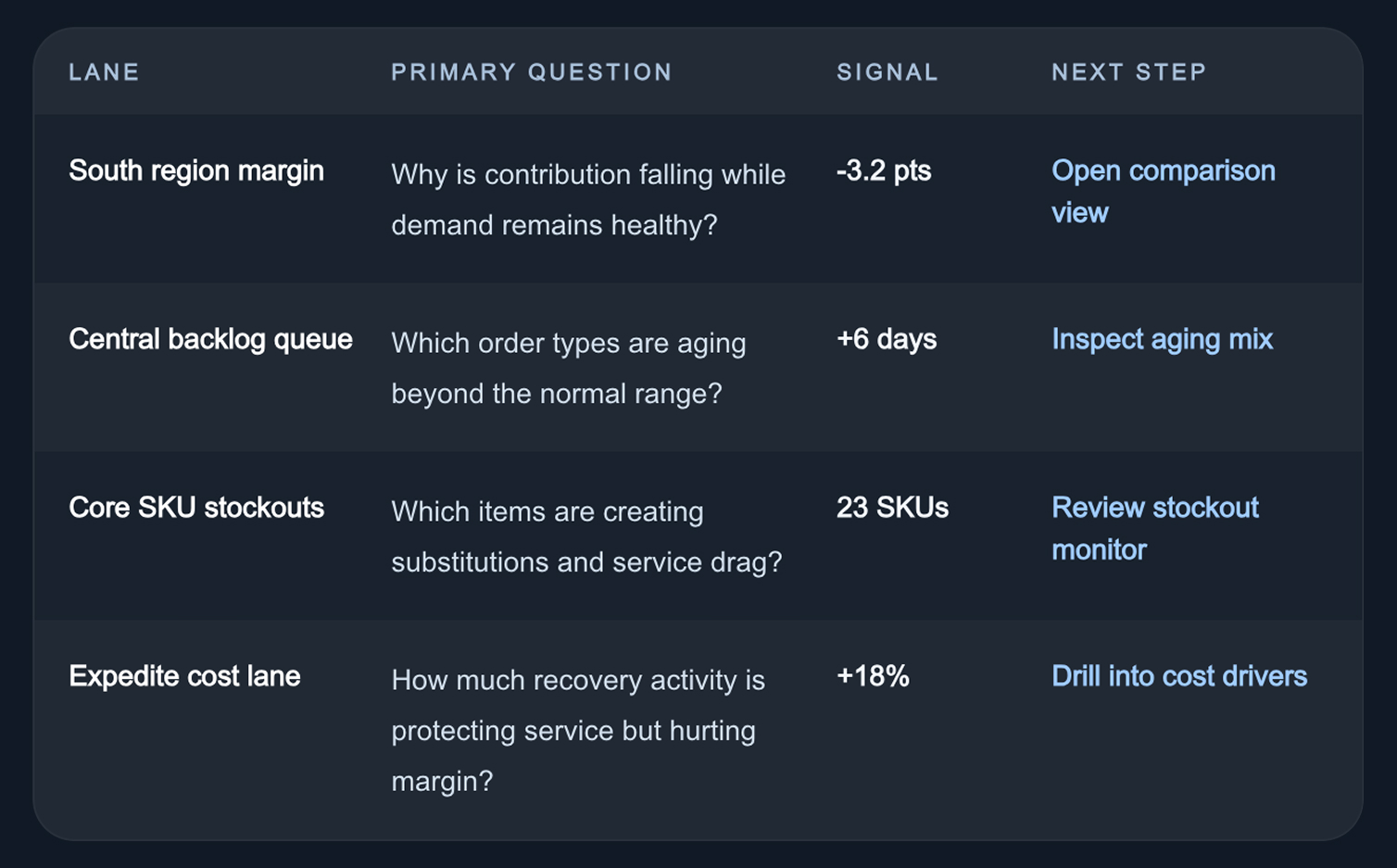Click Inspect aging mix link
This screenshot has height=868, width=1397.
click(x=1162, y=339)
